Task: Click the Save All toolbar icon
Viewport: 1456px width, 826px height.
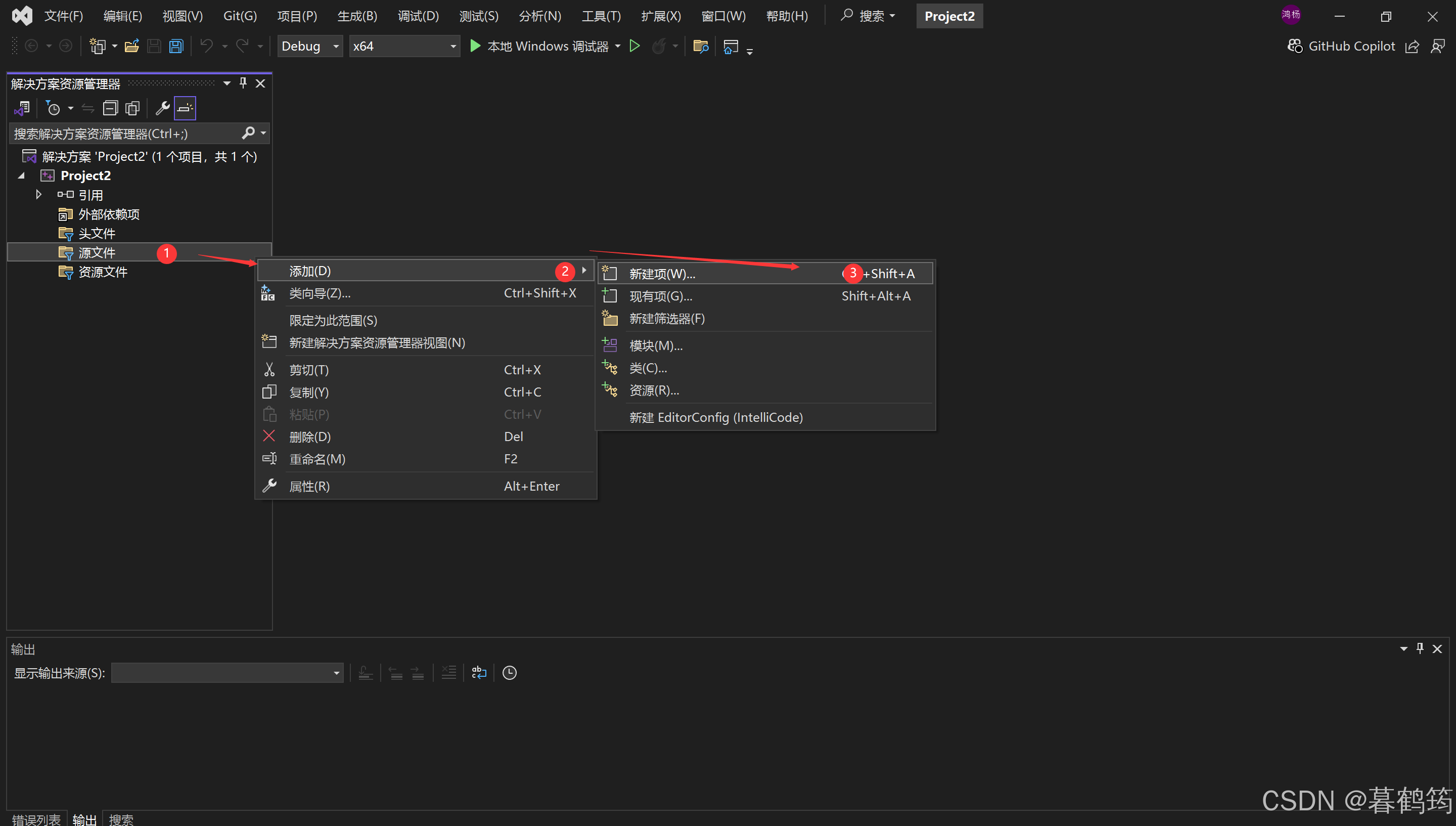Action: (176, 46)
